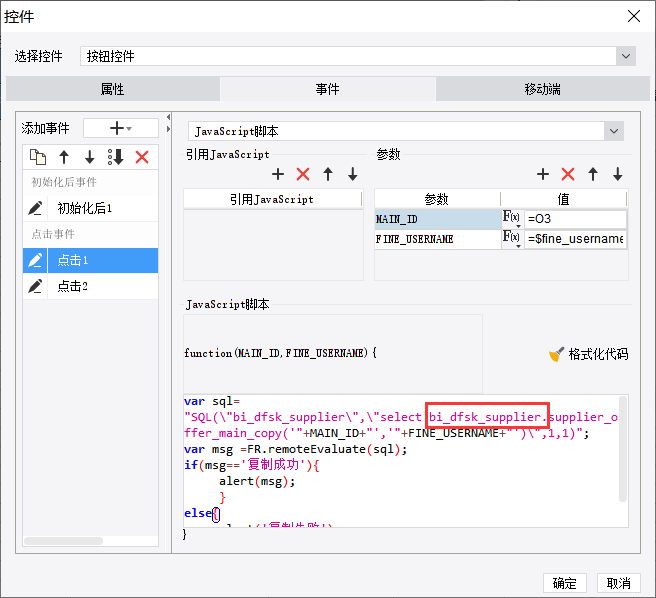Click 格式化代码 to format the script
656x598 pixels.
coord(589,354)
